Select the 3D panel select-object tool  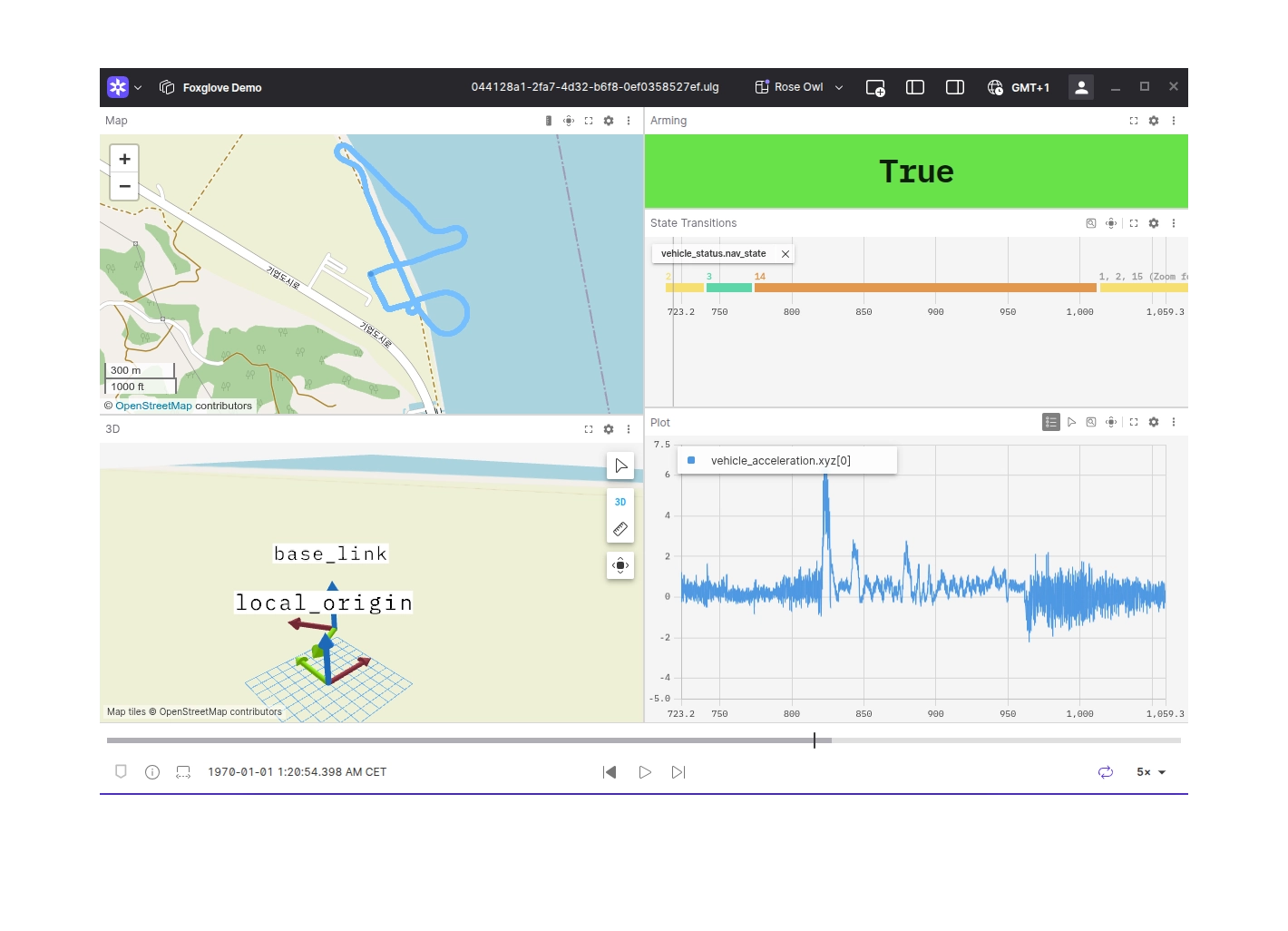pos(620,465)
